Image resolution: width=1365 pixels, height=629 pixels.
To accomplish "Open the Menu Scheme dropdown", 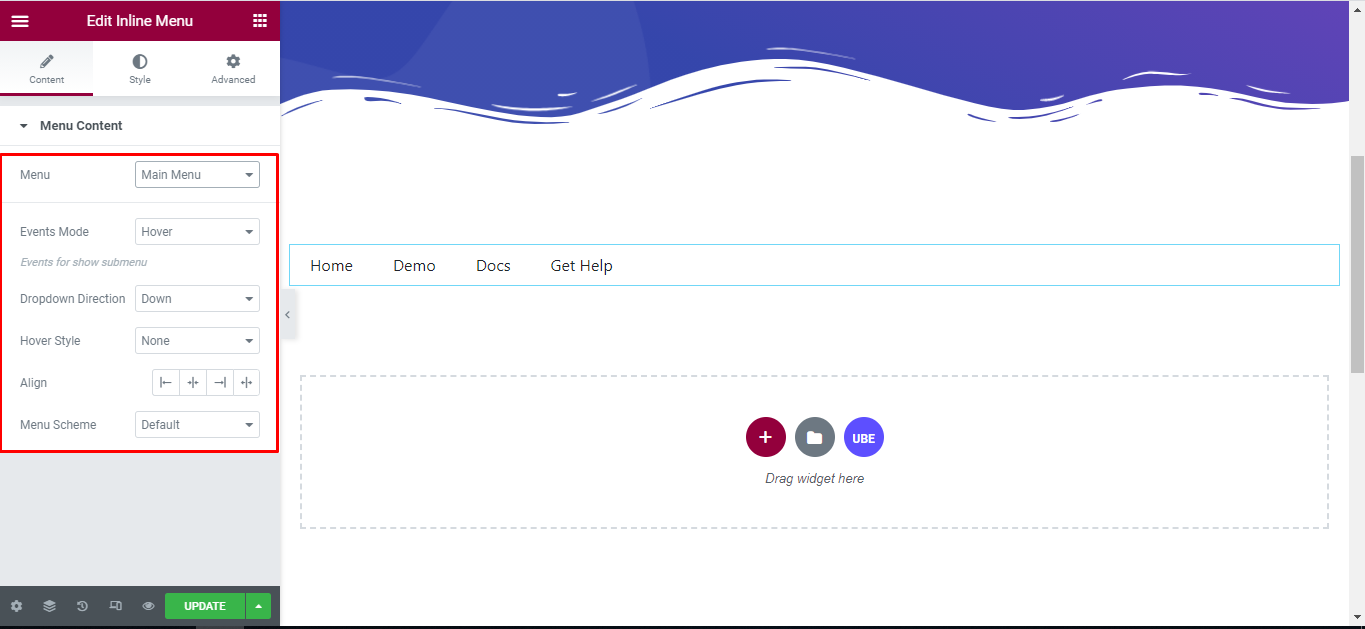I will pyautogui.click(x=197, y=425).
